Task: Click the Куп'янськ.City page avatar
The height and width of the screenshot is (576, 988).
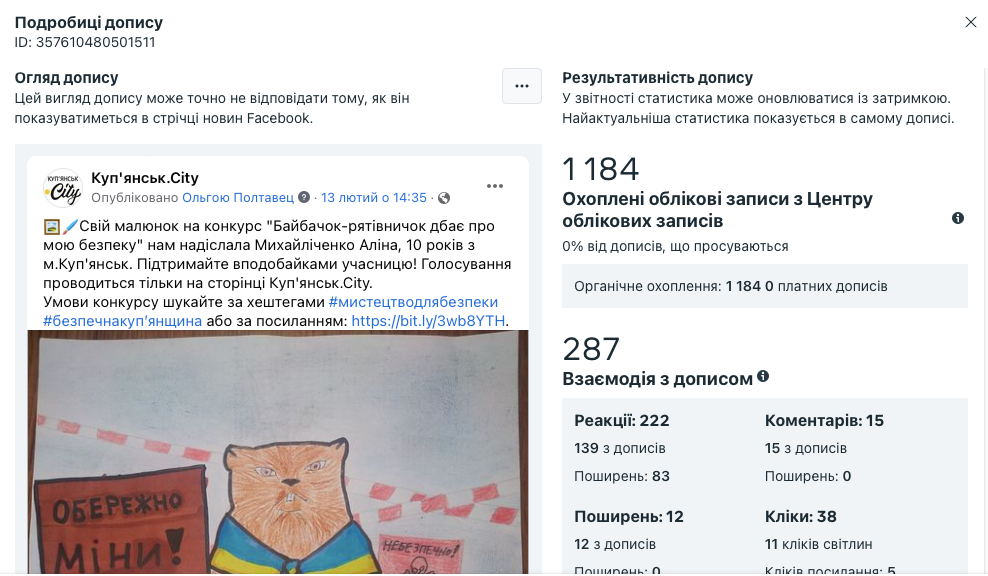Action: tap(62, 188)
